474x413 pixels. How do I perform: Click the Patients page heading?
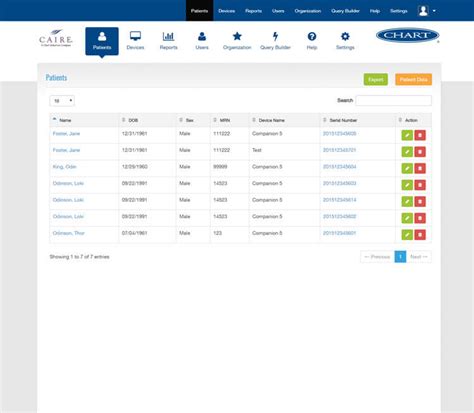(x=56, y=78)
